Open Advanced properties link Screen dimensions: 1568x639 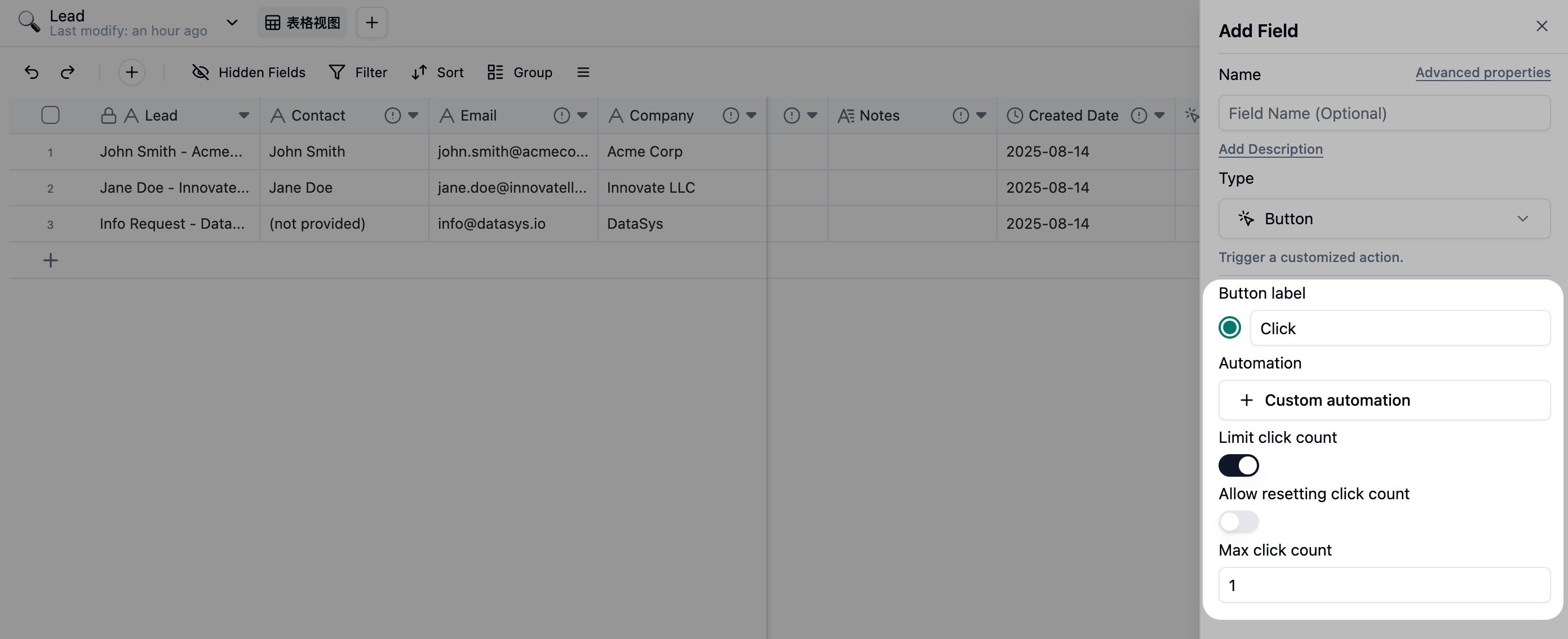[1482, 73]
